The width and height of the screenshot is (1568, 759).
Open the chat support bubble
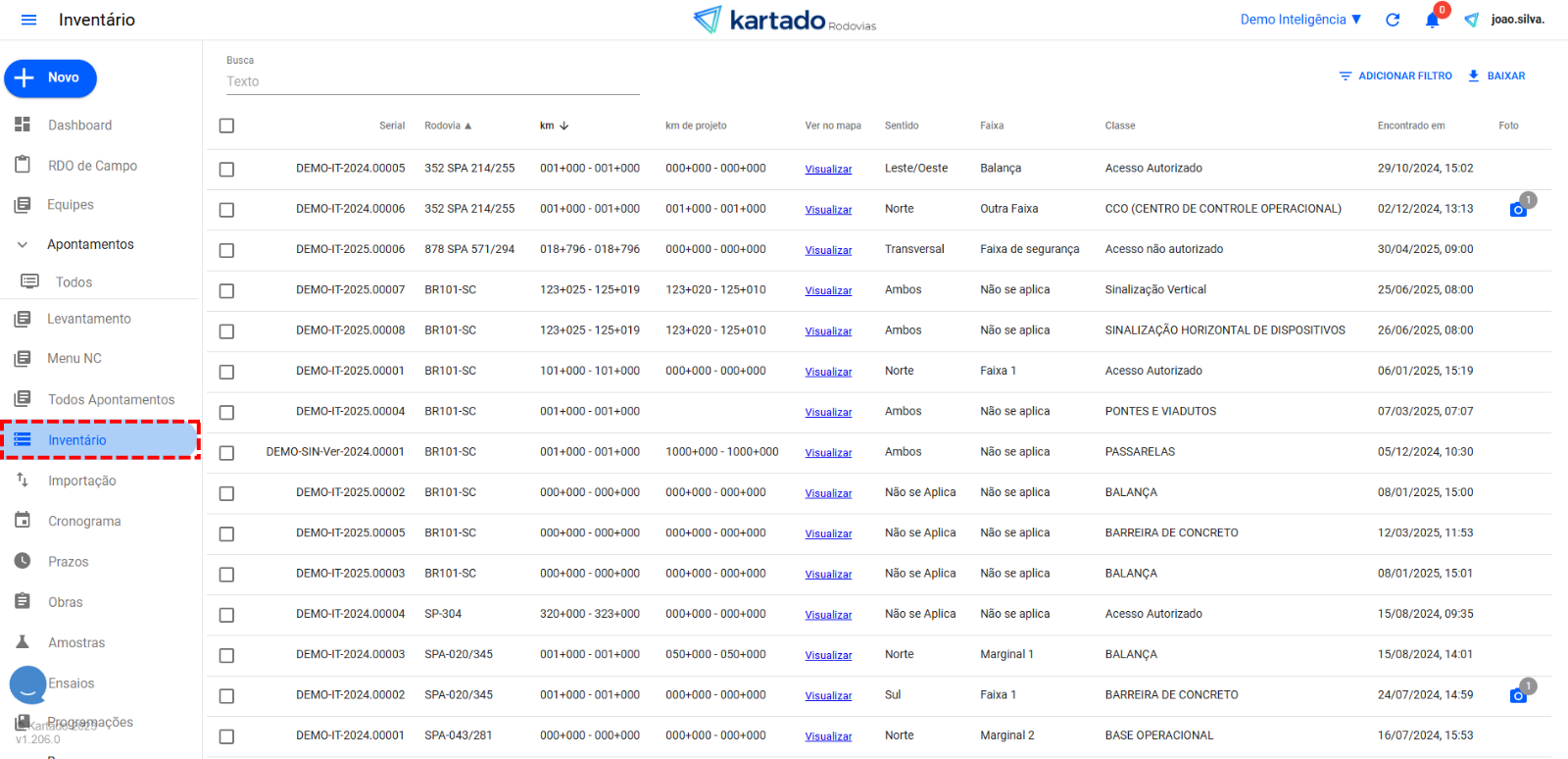(28, 685)
